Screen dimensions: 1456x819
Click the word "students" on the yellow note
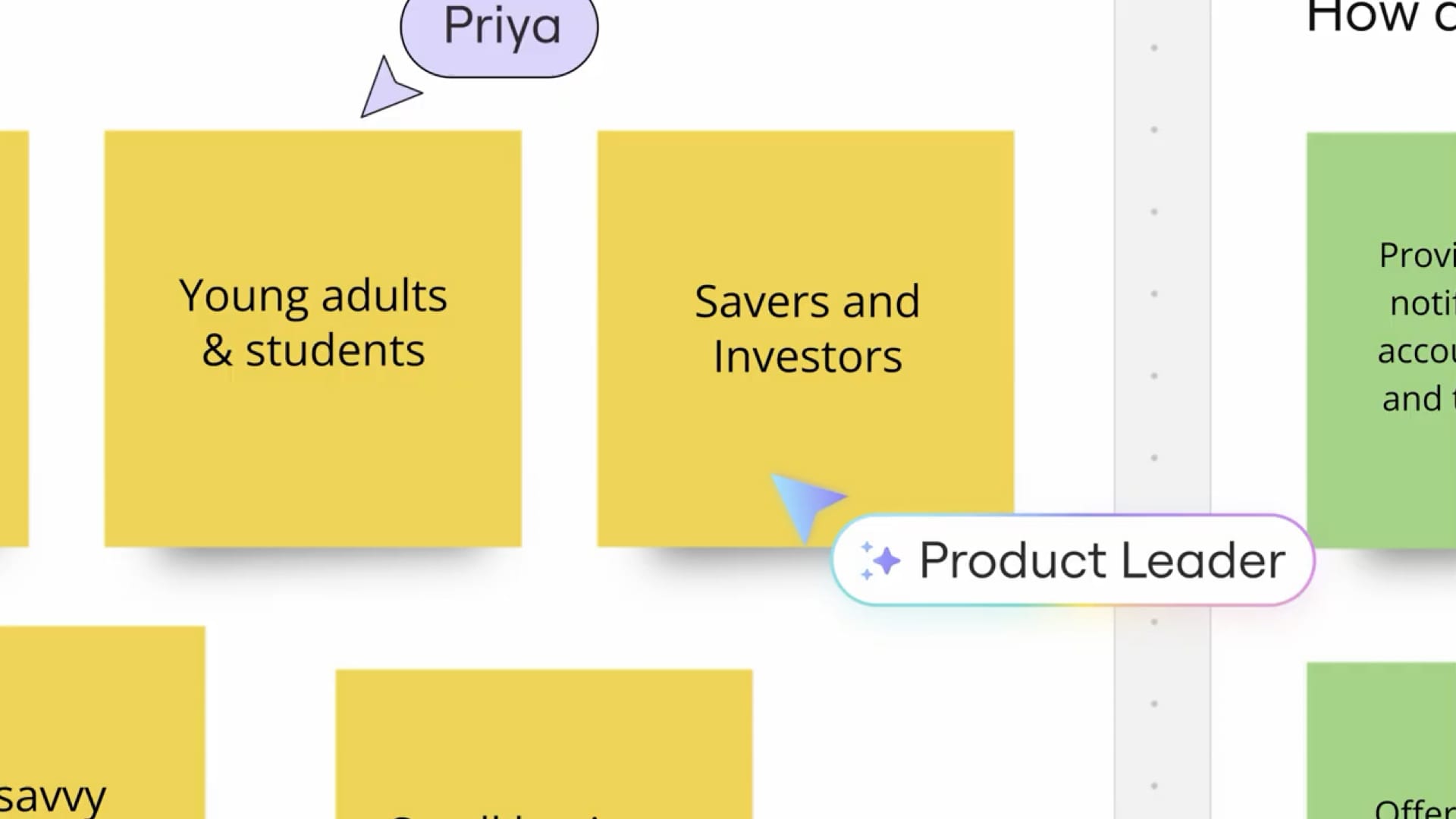click(x=334, y=350)
